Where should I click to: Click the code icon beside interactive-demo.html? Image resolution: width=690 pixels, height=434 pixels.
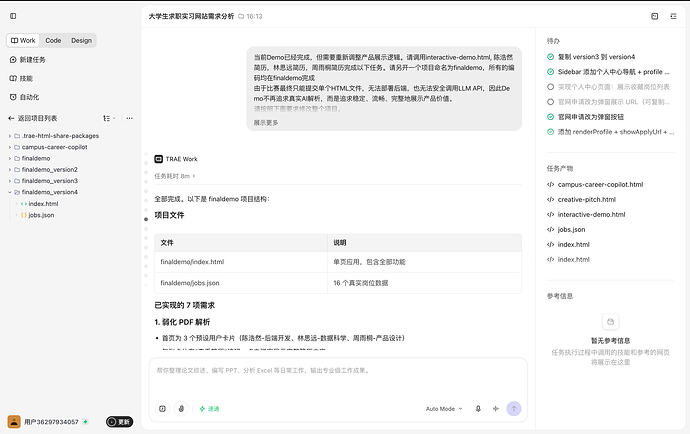coord(550,214)
